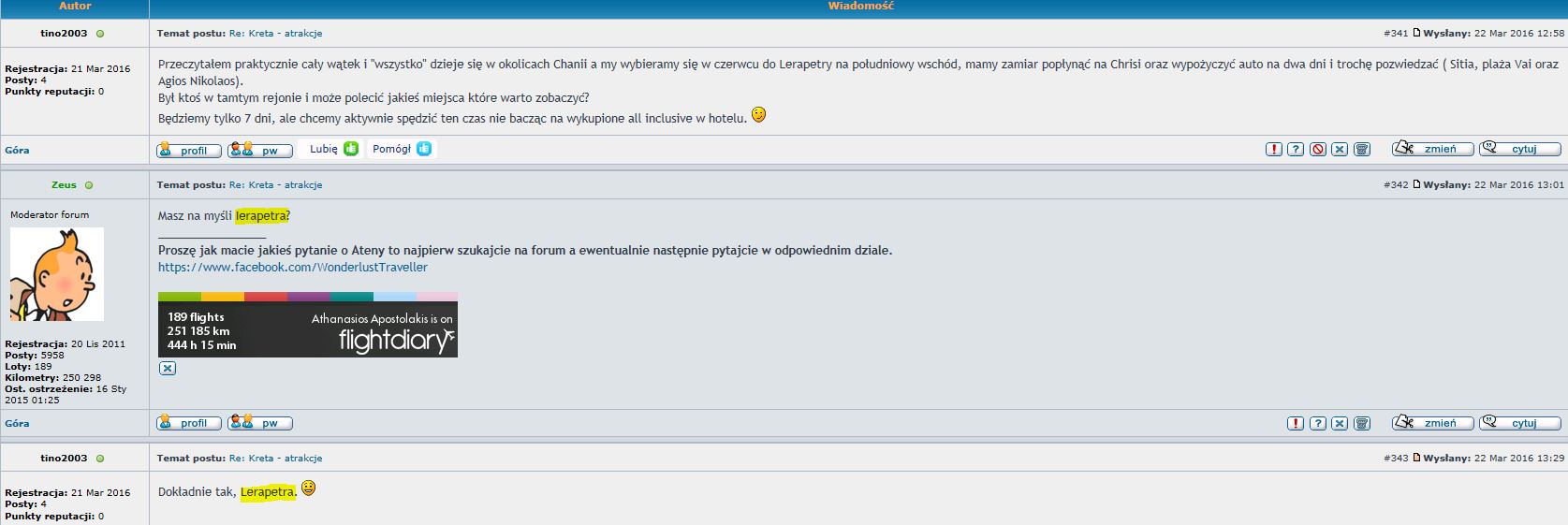This screenshot has width=1568, height=525.
Task: Open tino2003's profile via profil button in post #341
Action: coord(189,150)
